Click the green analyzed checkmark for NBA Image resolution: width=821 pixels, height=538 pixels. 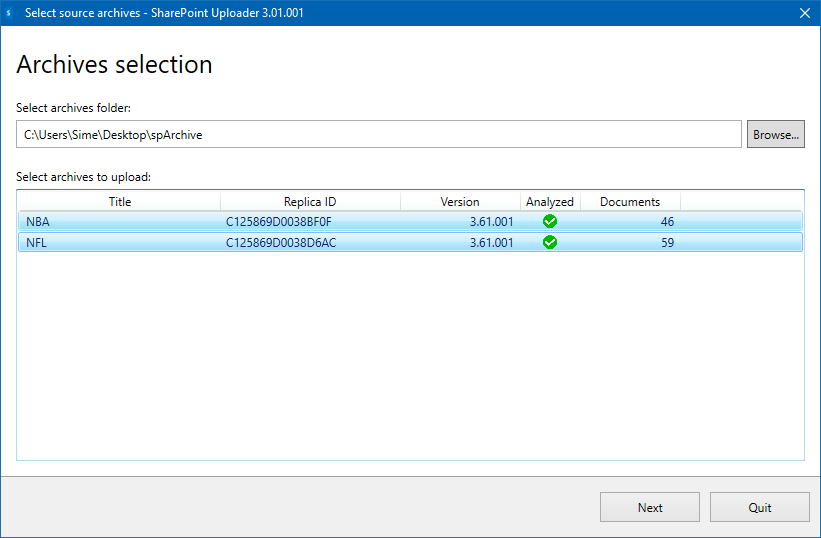550,222
